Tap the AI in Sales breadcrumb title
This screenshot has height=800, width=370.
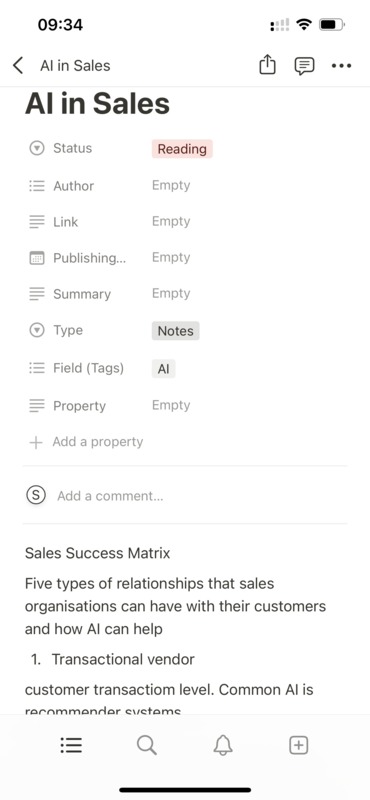pyautogui.click(x=75, y=66)
